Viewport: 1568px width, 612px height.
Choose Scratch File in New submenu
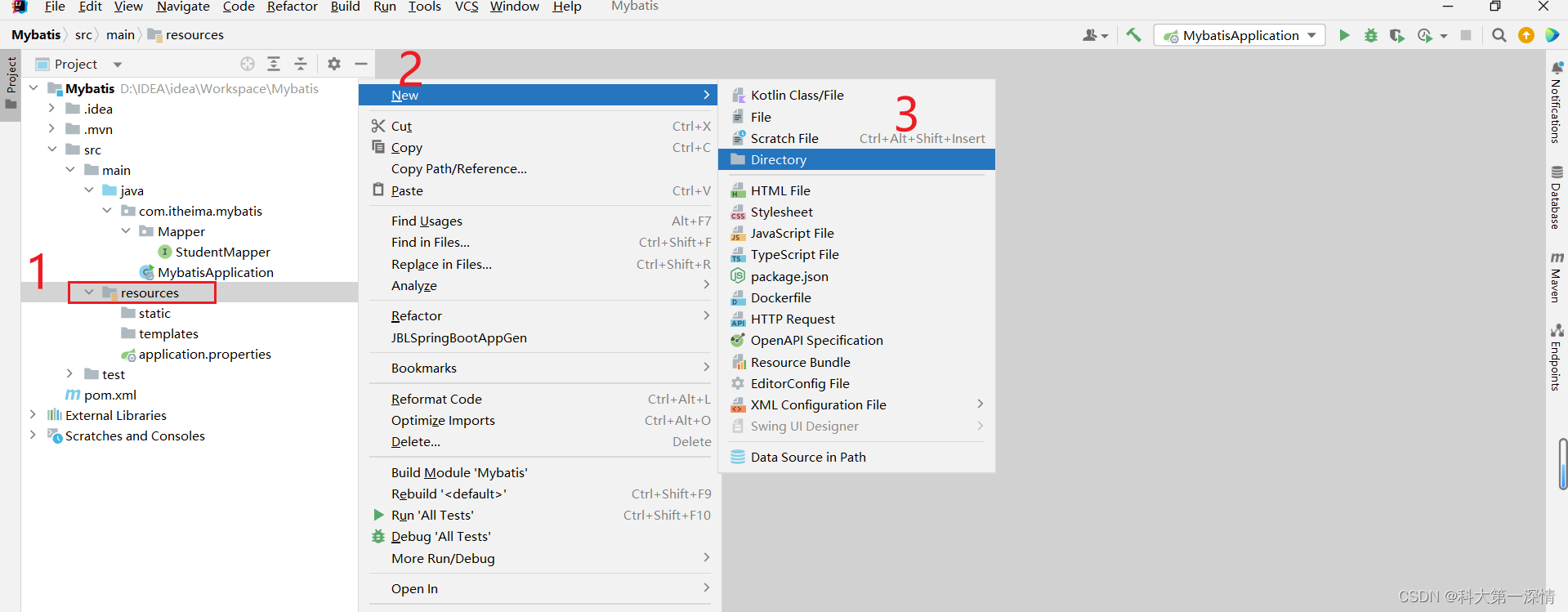(856, 138)
